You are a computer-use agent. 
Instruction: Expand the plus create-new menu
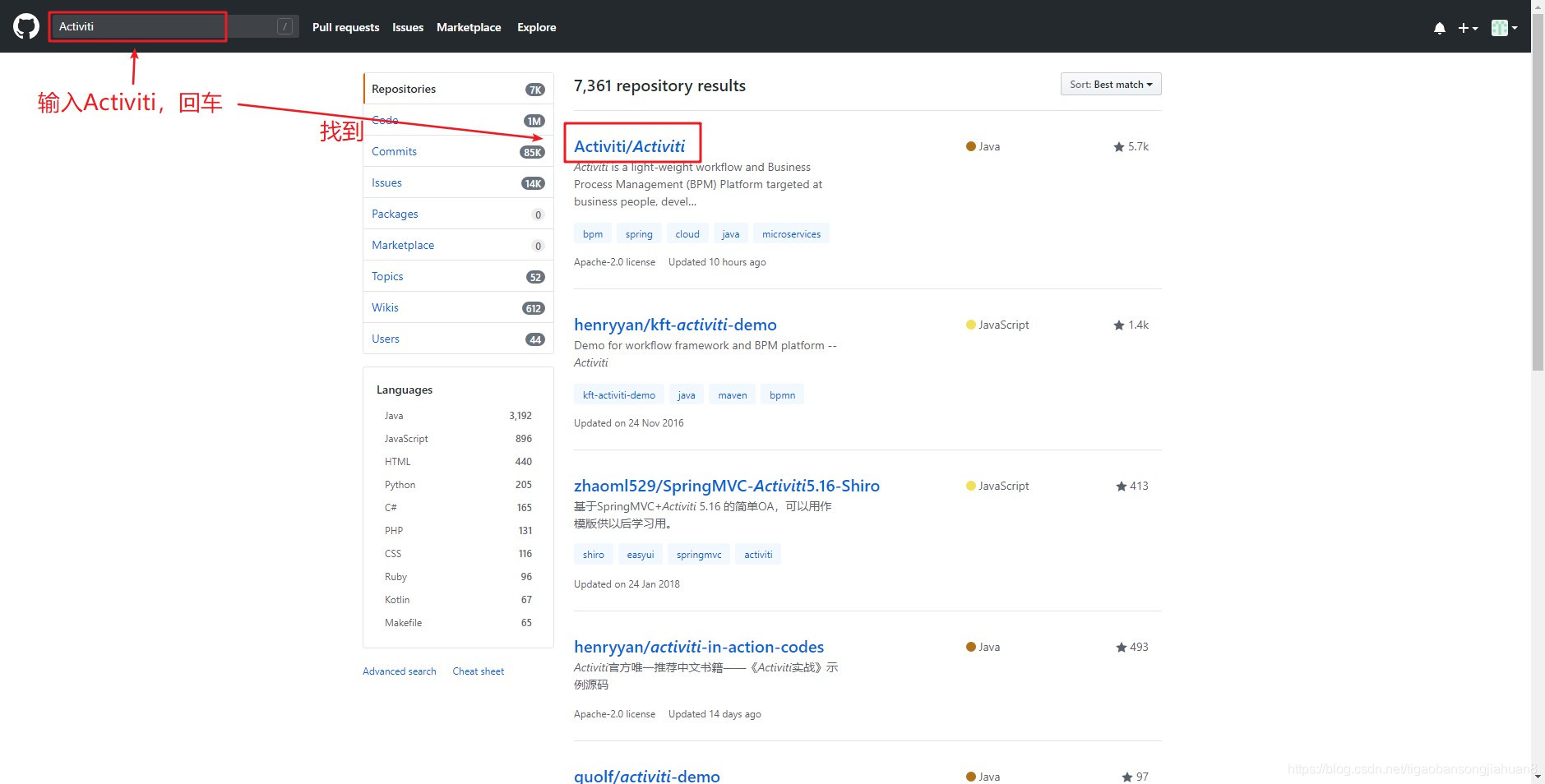(x=1468, y=28)
